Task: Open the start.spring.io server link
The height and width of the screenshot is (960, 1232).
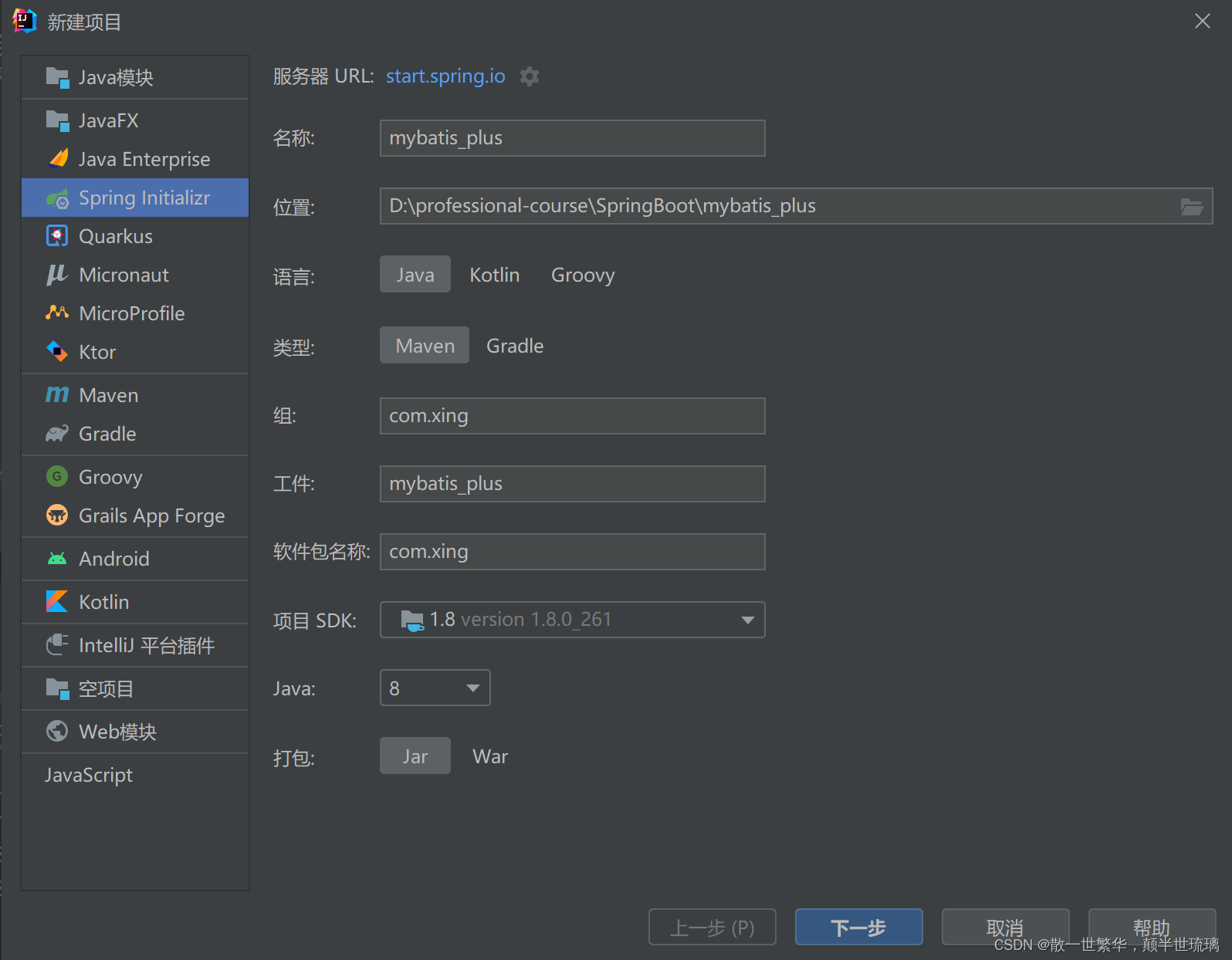Action: [445, 76]
